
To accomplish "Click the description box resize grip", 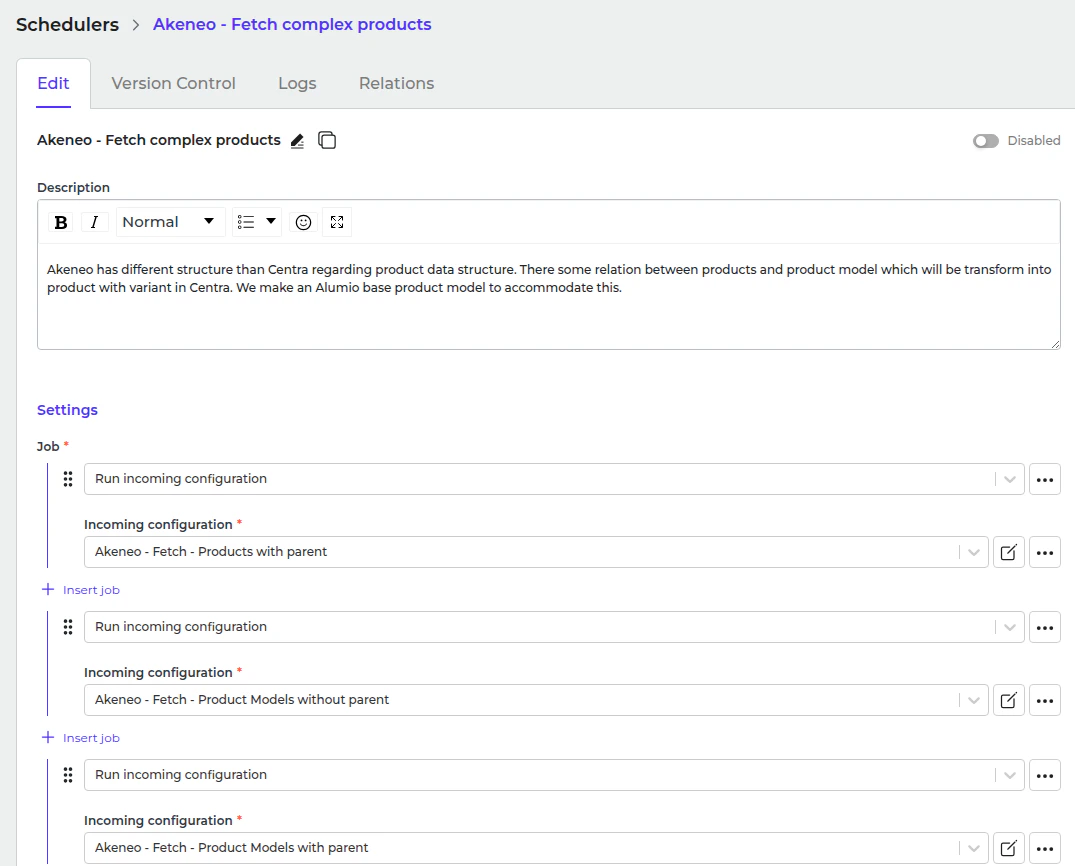I will coord(1055,344).
